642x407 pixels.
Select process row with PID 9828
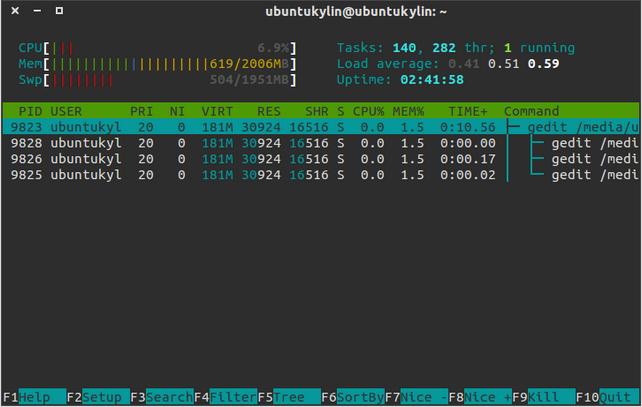pos(321,143)
